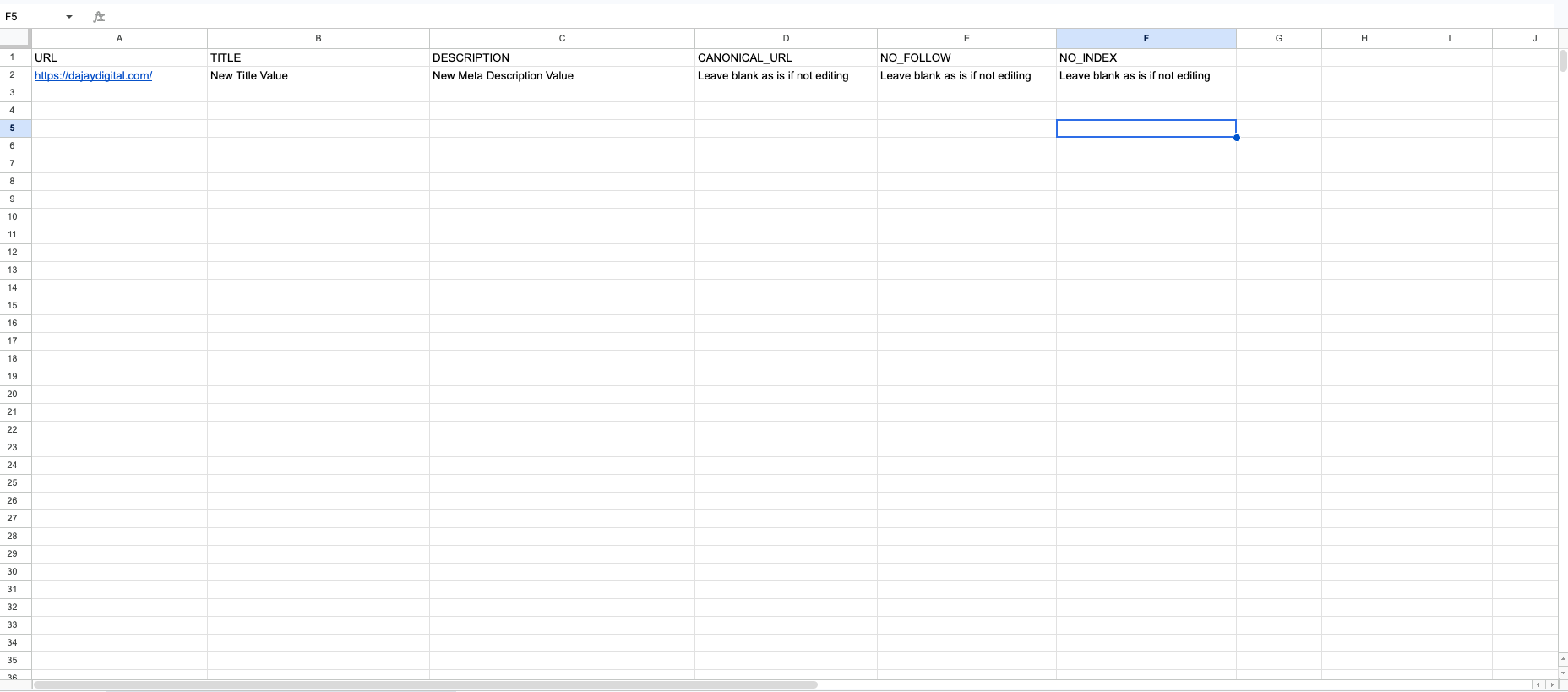Click the "New Meta Description Value" cell
Viewport: 1568px width, 692px height.
pos(562,75)
